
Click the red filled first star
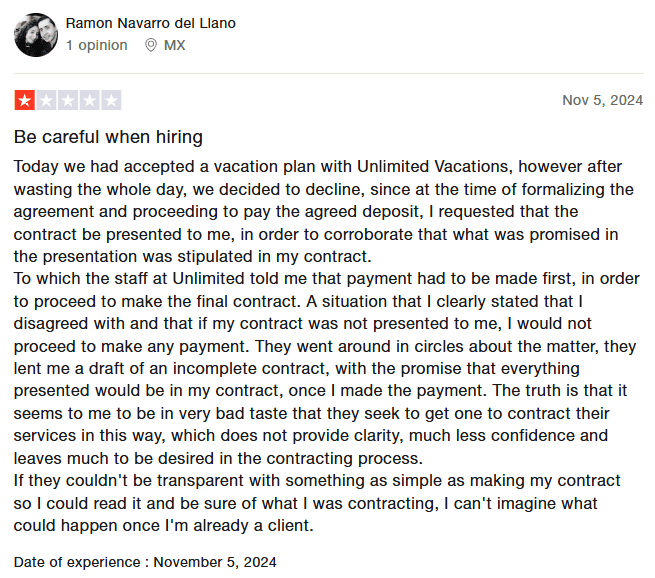click(24, 100)
